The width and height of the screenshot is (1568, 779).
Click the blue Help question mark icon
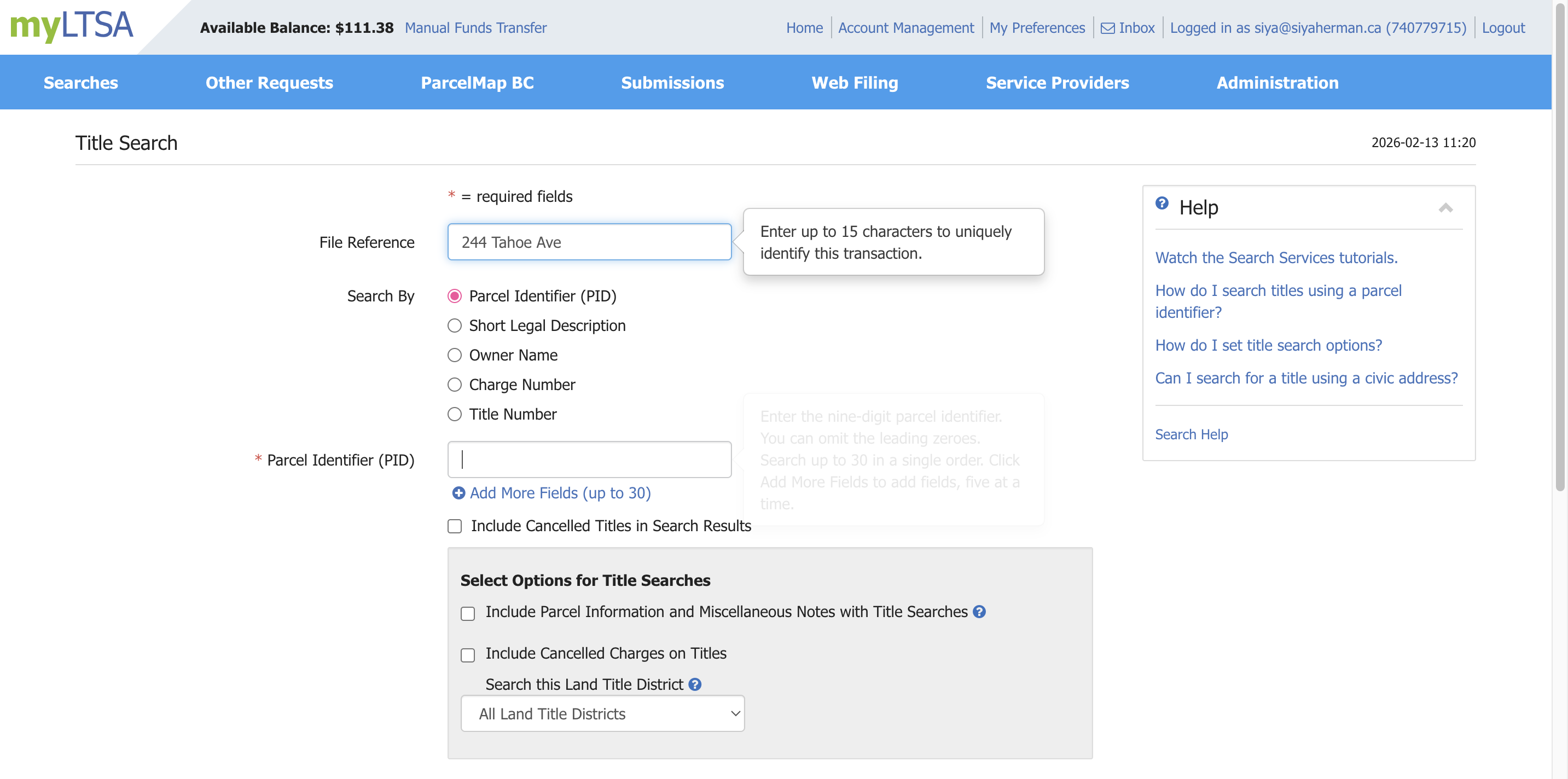1162,204
